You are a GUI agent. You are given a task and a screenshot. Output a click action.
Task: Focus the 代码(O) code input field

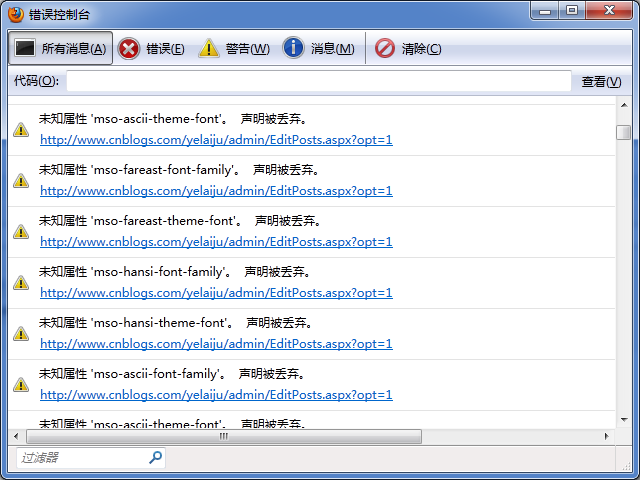click(x=318, y=81)
